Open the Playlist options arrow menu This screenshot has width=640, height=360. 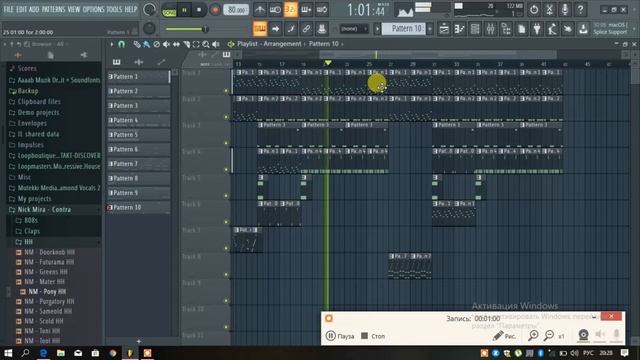[111, 44]
